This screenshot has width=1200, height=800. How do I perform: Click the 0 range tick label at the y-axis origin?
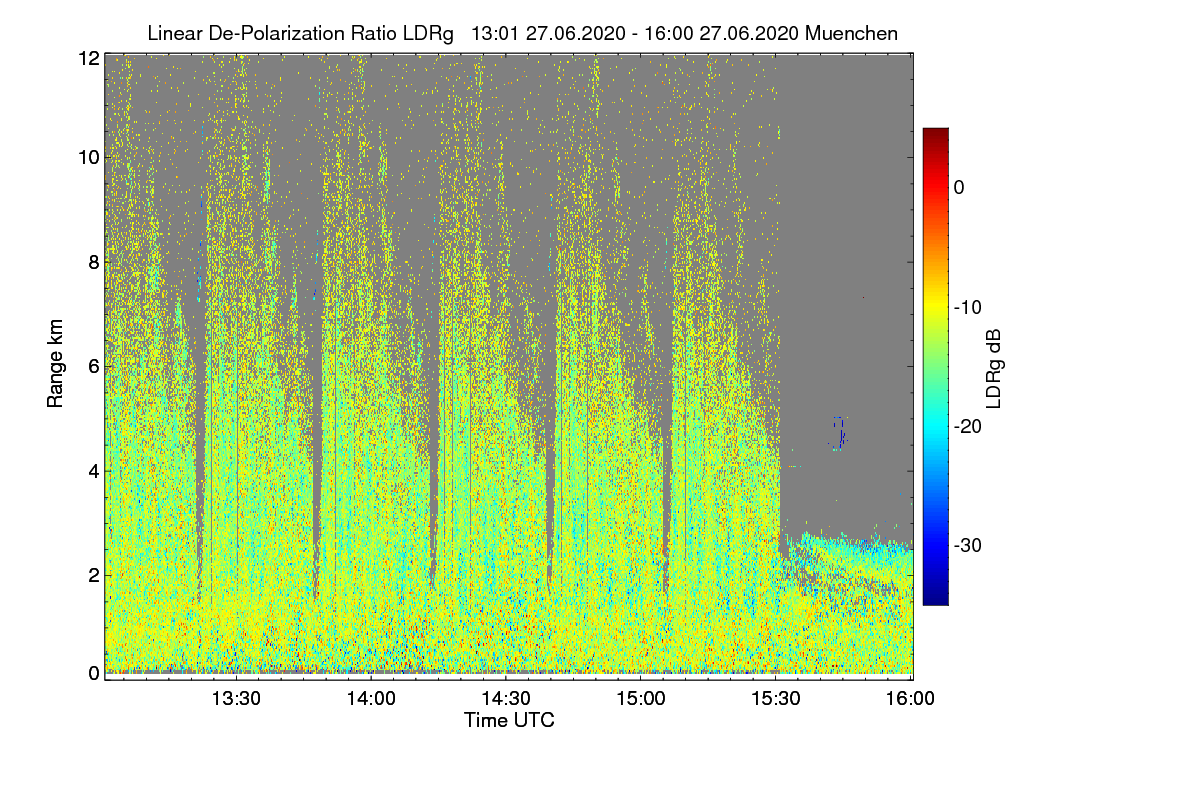tap(94, 673)
